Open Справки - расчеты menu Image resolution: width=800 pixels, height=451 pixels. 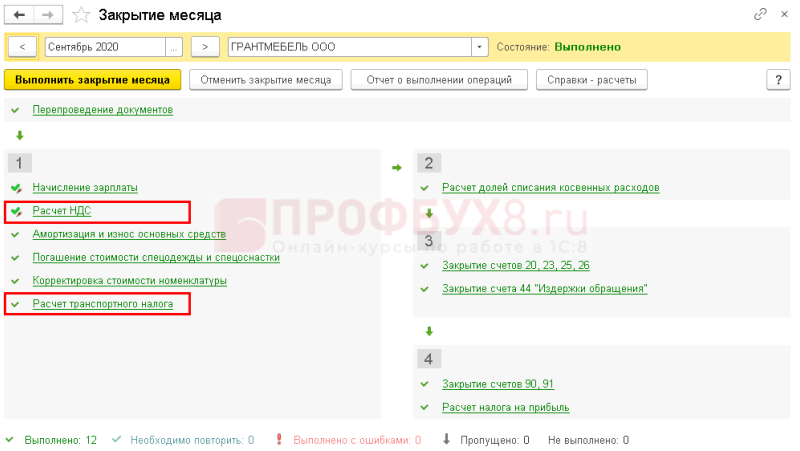point(592,80)
